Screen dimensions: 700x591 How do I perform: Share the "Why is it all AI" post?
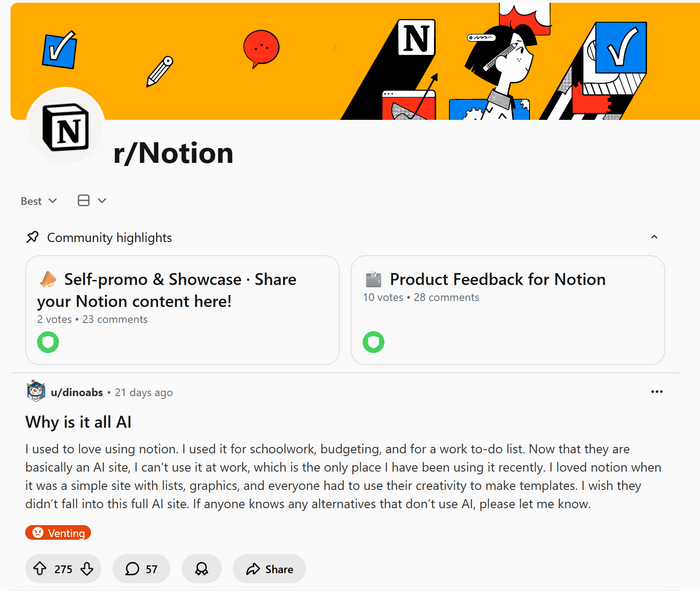tap(269, 569)
